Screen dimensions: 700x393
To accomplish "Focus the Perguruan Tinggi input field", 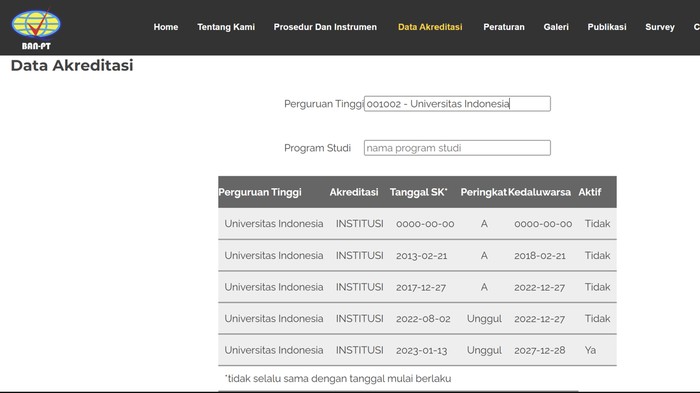I will click(x=457, y=104).
